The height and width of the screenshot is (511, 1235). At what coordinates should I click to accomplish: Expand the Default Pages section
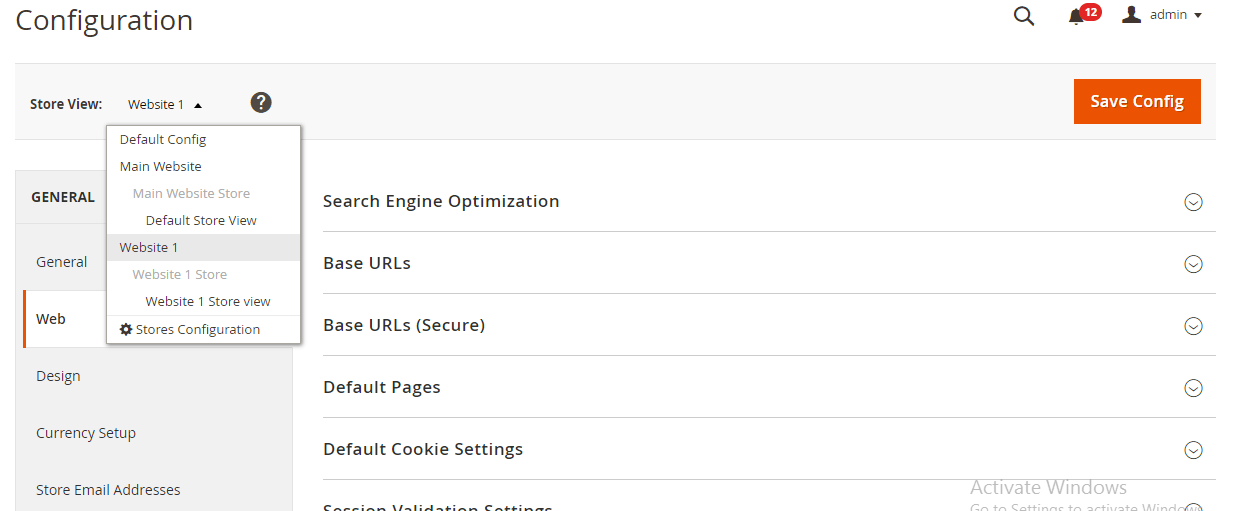(1193, 388)
